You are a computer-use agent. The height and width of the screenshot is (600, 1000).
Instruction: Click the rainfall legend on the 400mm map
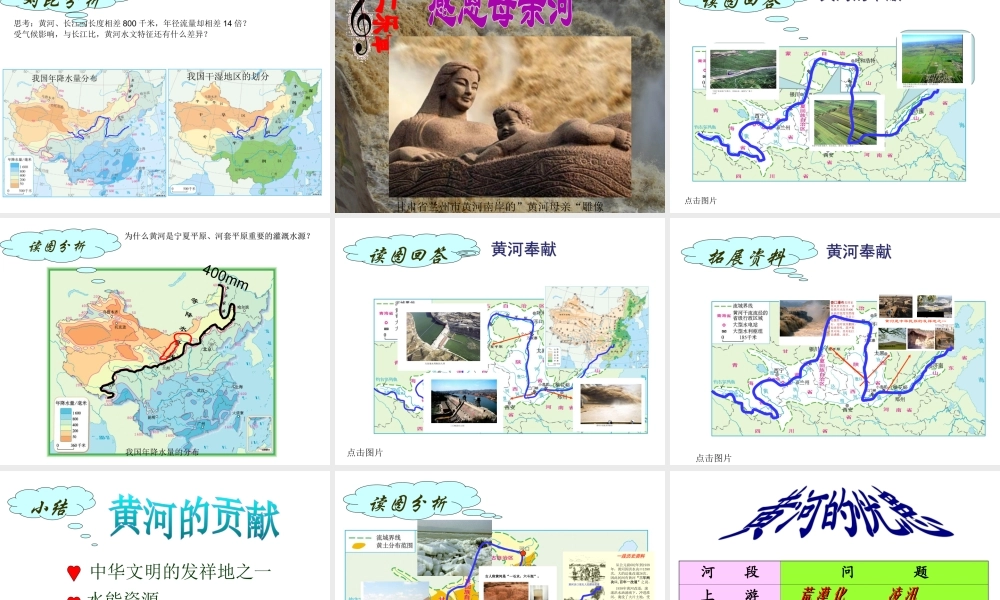coord(71,425)
